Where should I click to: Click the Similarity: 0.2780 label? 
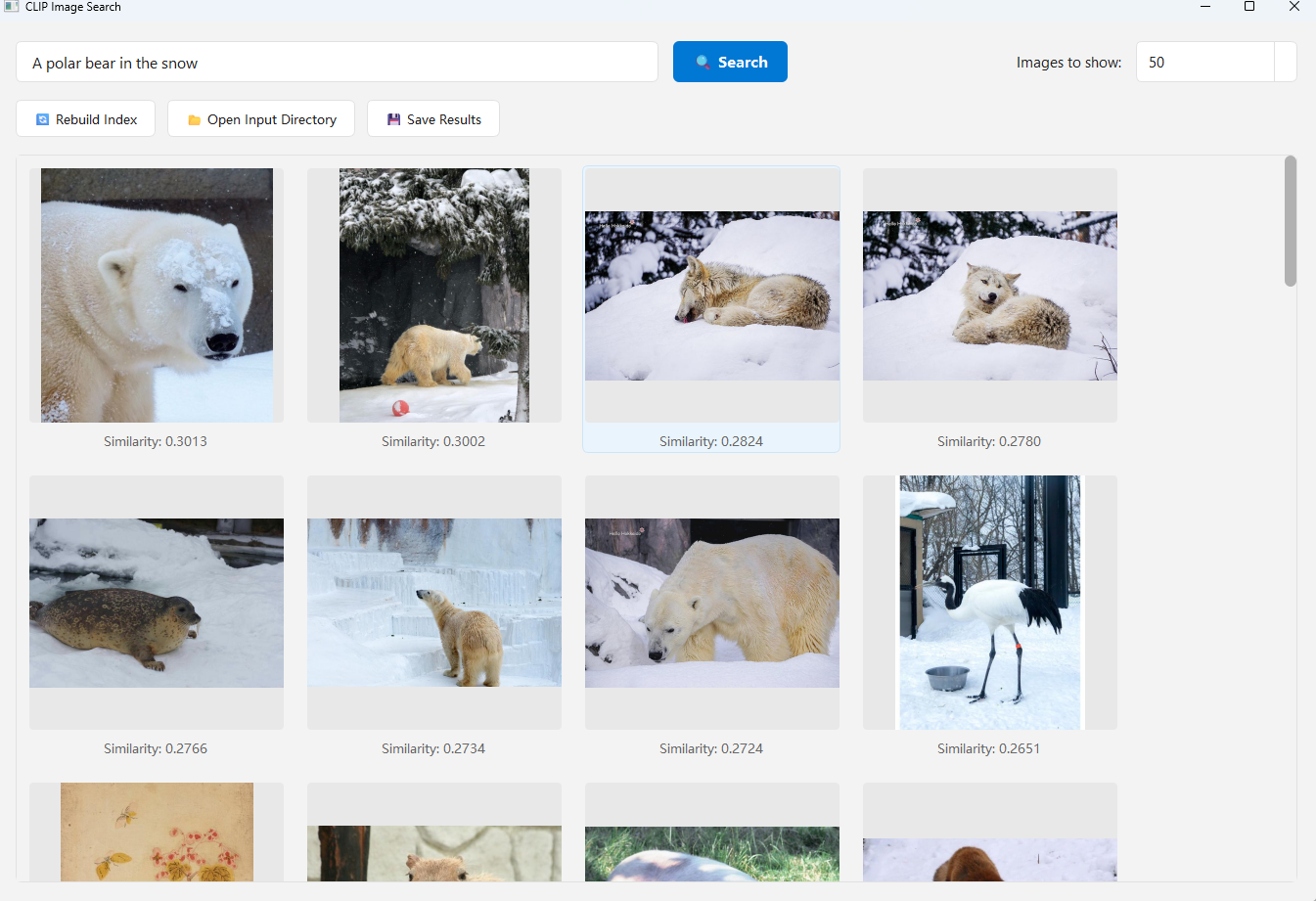click(989, 441)
